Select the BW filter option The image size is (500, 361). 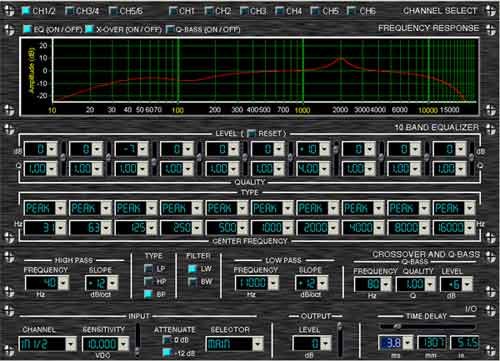pyautogui.click(x=192, y=282)
